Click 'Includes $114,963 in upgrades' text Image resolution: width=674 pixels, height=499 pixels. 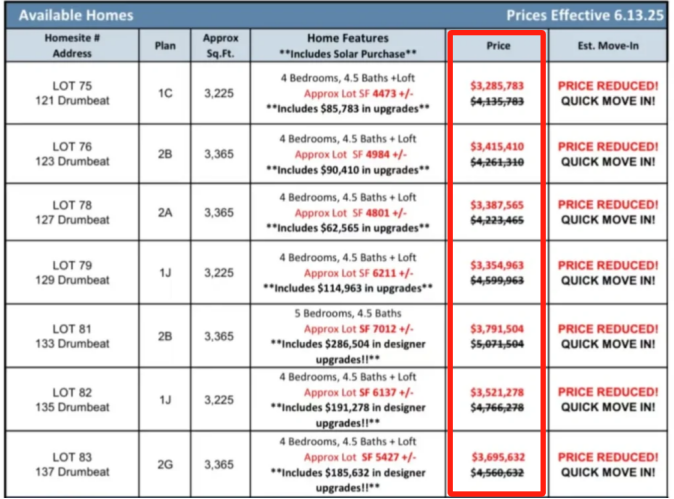coord(348,288)
